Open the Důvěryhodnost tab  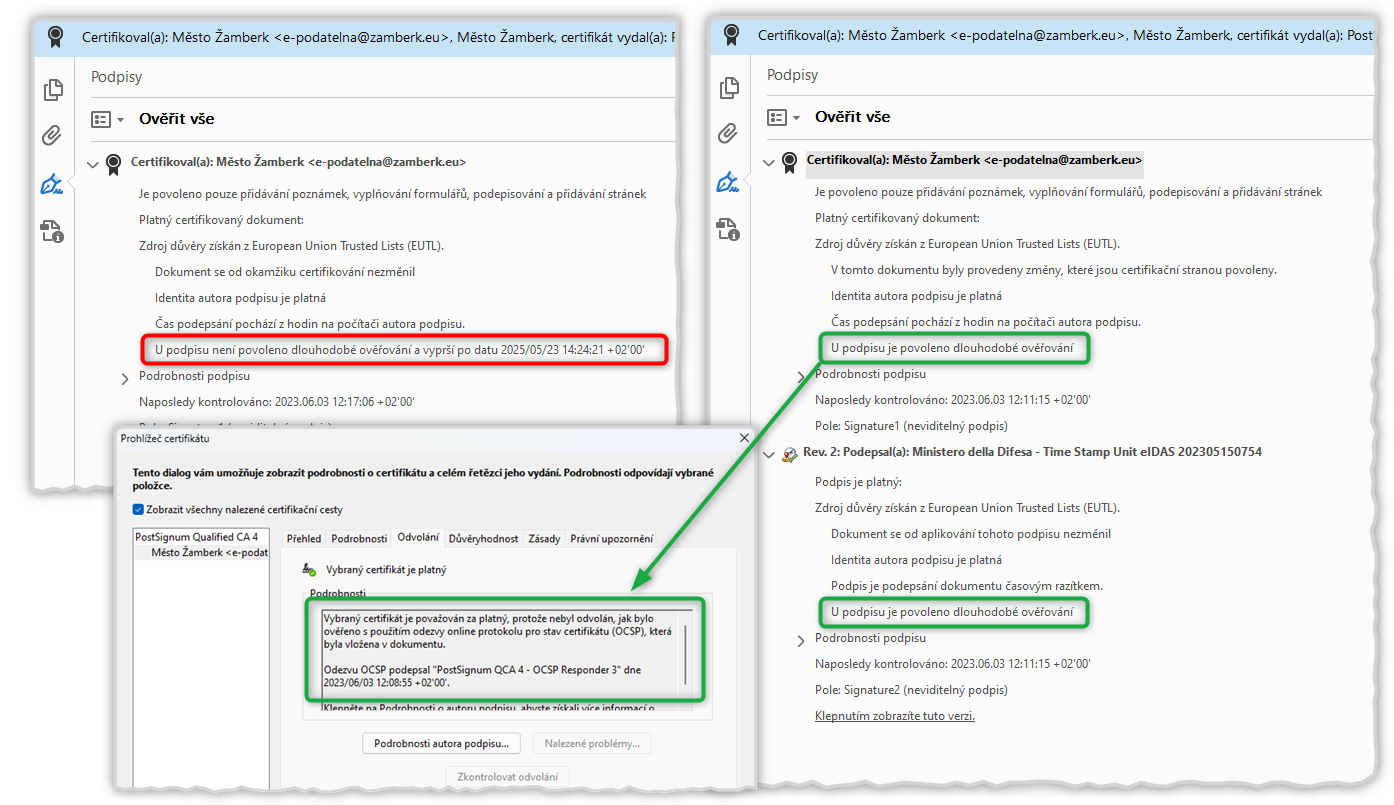coord(484,538)
